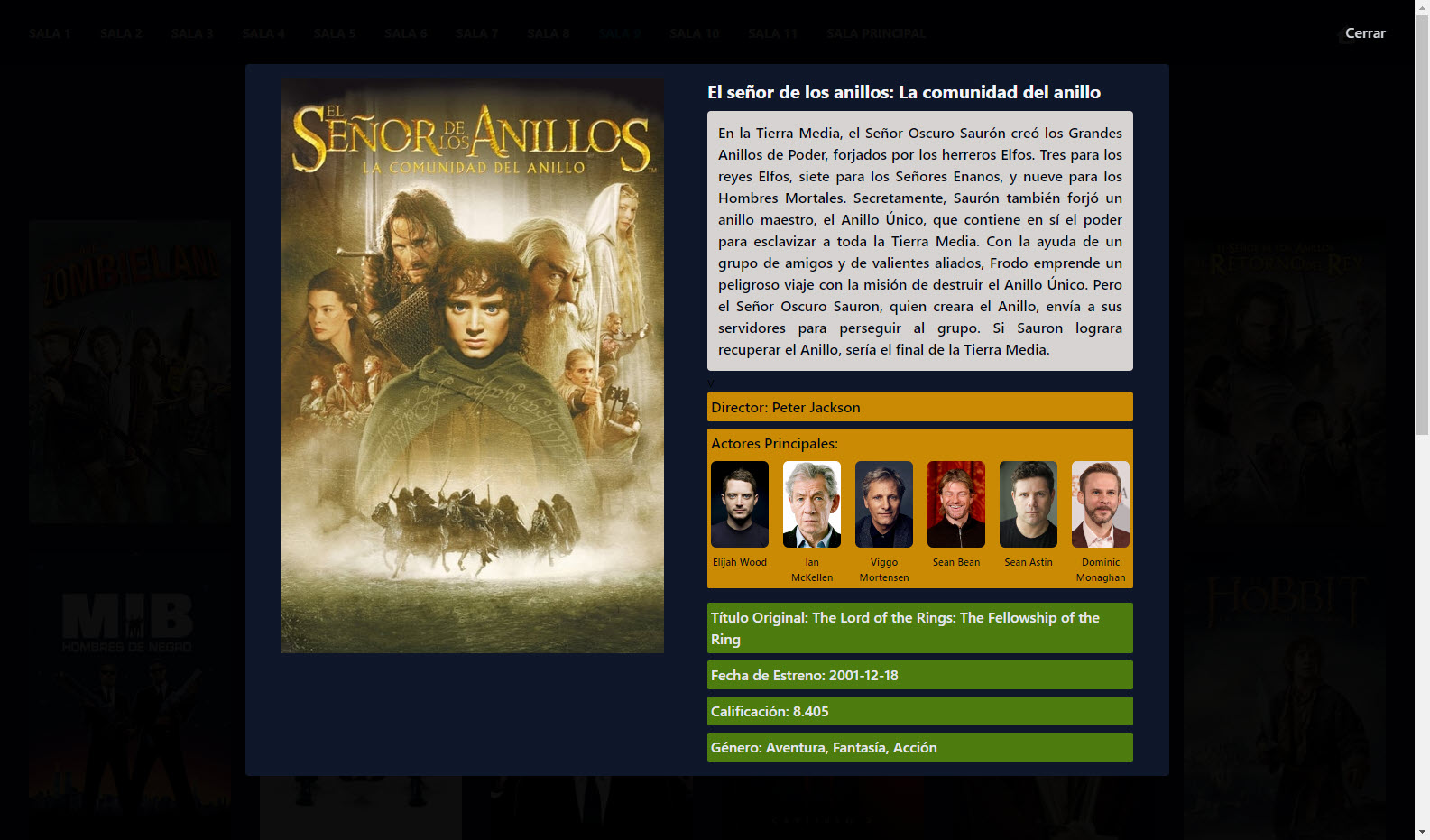1430x840 pixels.
Task: Click Sean Bean's actor photo
Action: (x=955, y=504)
